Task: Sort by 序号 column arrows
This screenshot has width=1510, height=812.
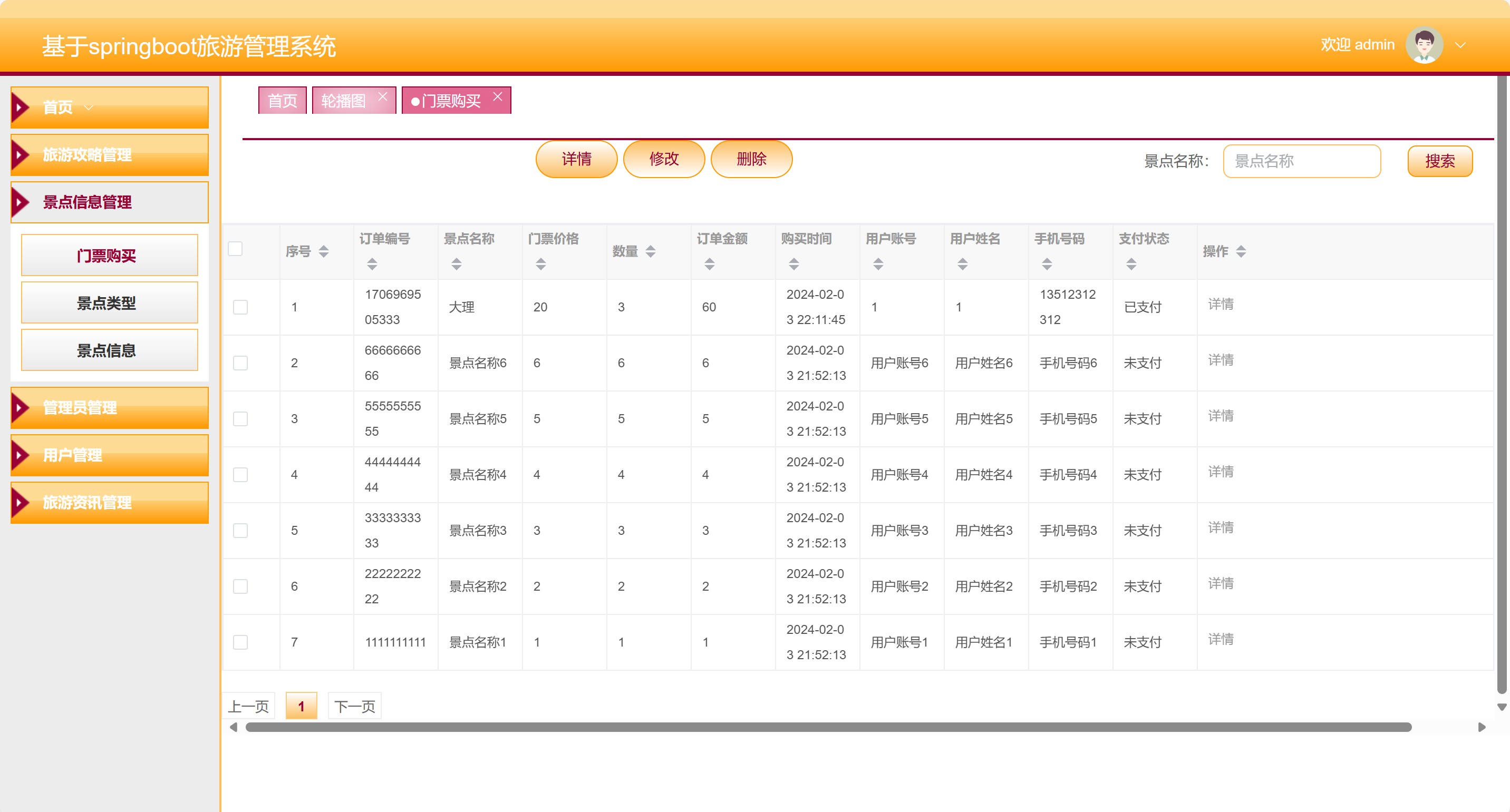Action: tap(324, 251)
